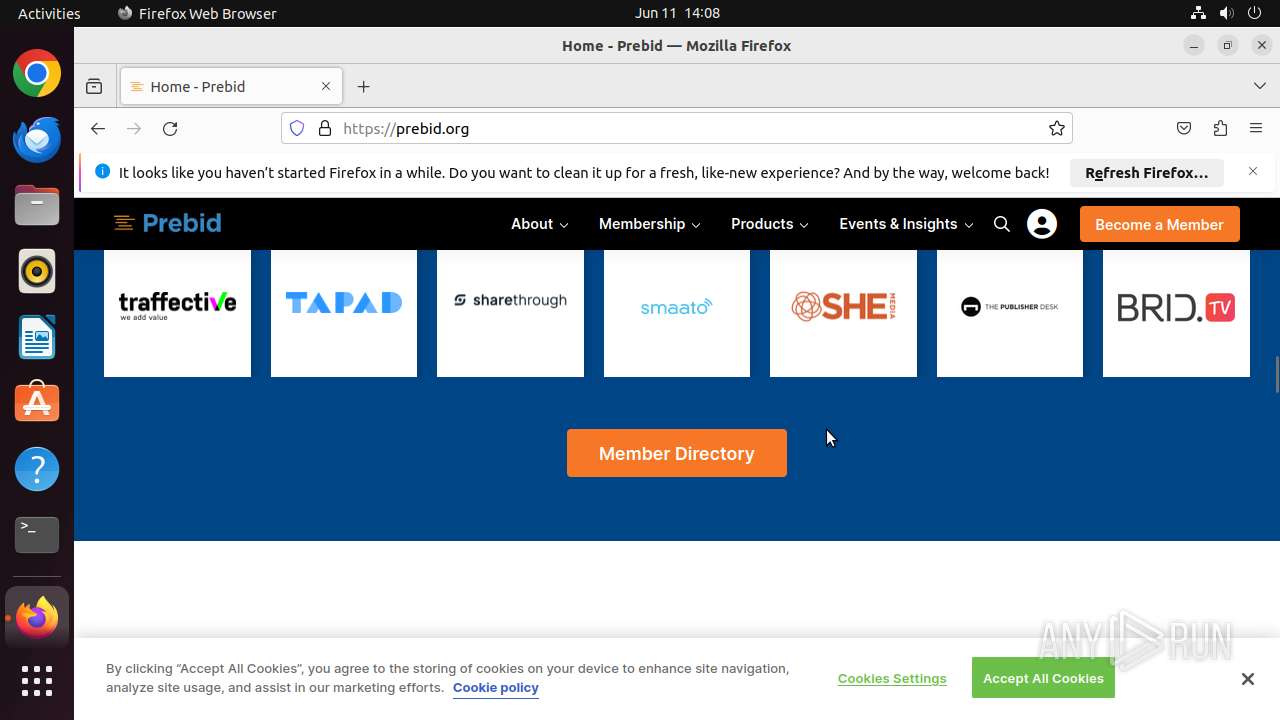
Task: Close the cookie consent banner
Action: point(1247,679)
